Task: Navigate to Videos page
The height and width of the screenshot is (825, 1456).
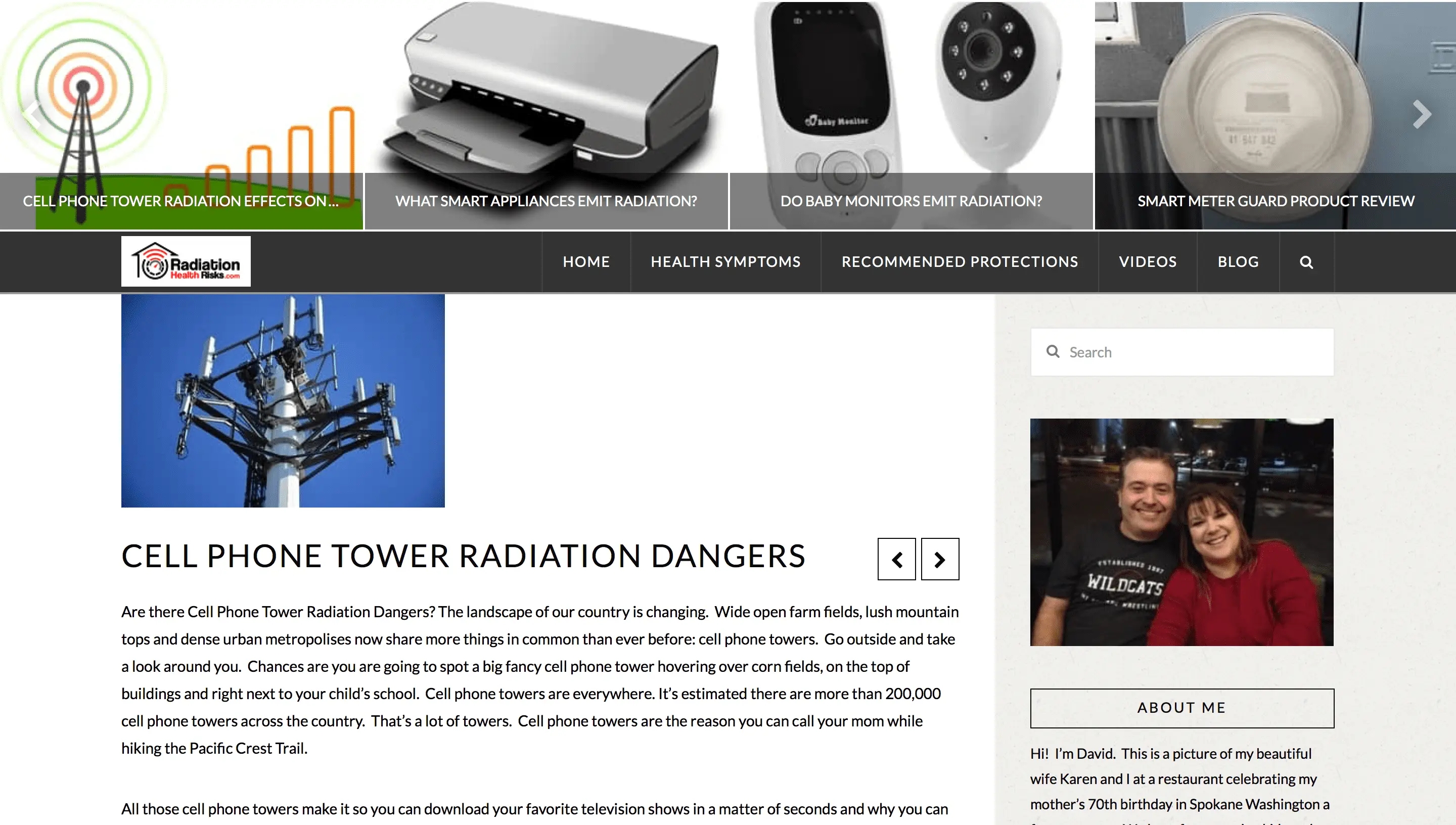Action: (1147, 262)
